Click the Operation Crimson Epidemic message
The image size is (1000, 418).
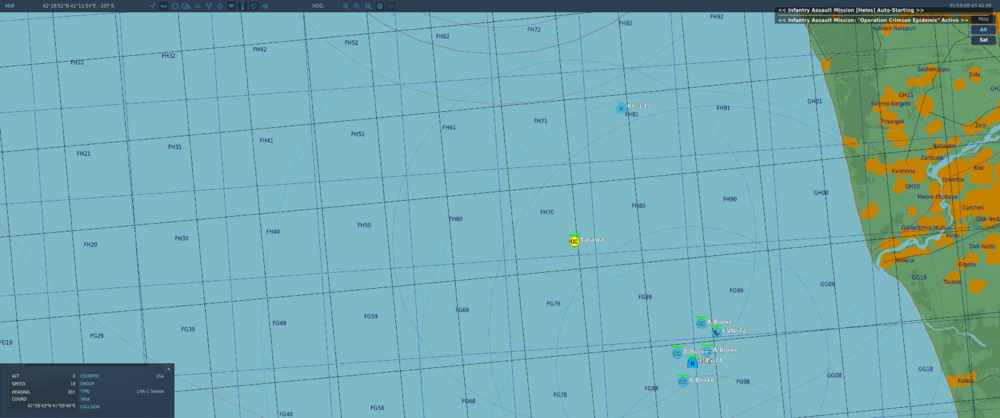click(x=873, y=20)
